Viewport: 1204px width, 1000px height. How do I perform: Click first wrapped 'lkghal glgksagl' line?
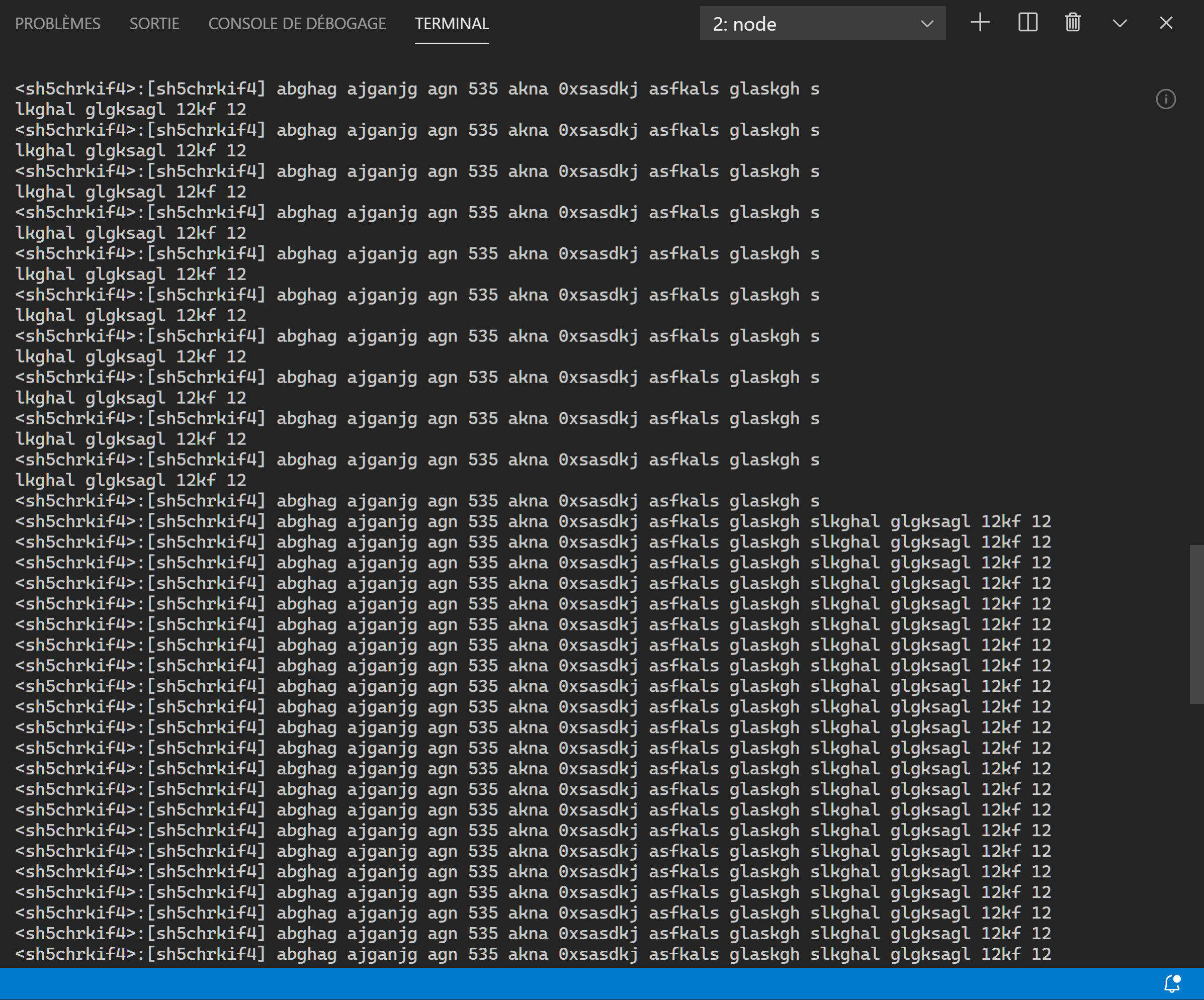[x=131, y=110]
